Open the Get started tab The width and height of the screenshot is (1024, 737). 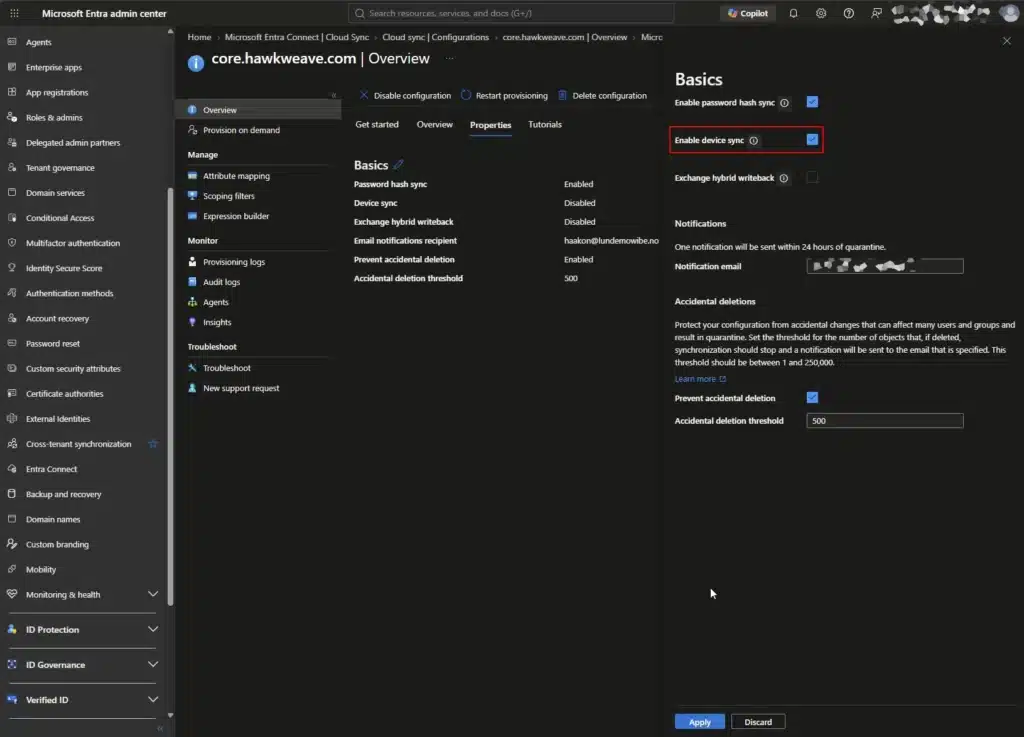point(377,125)
